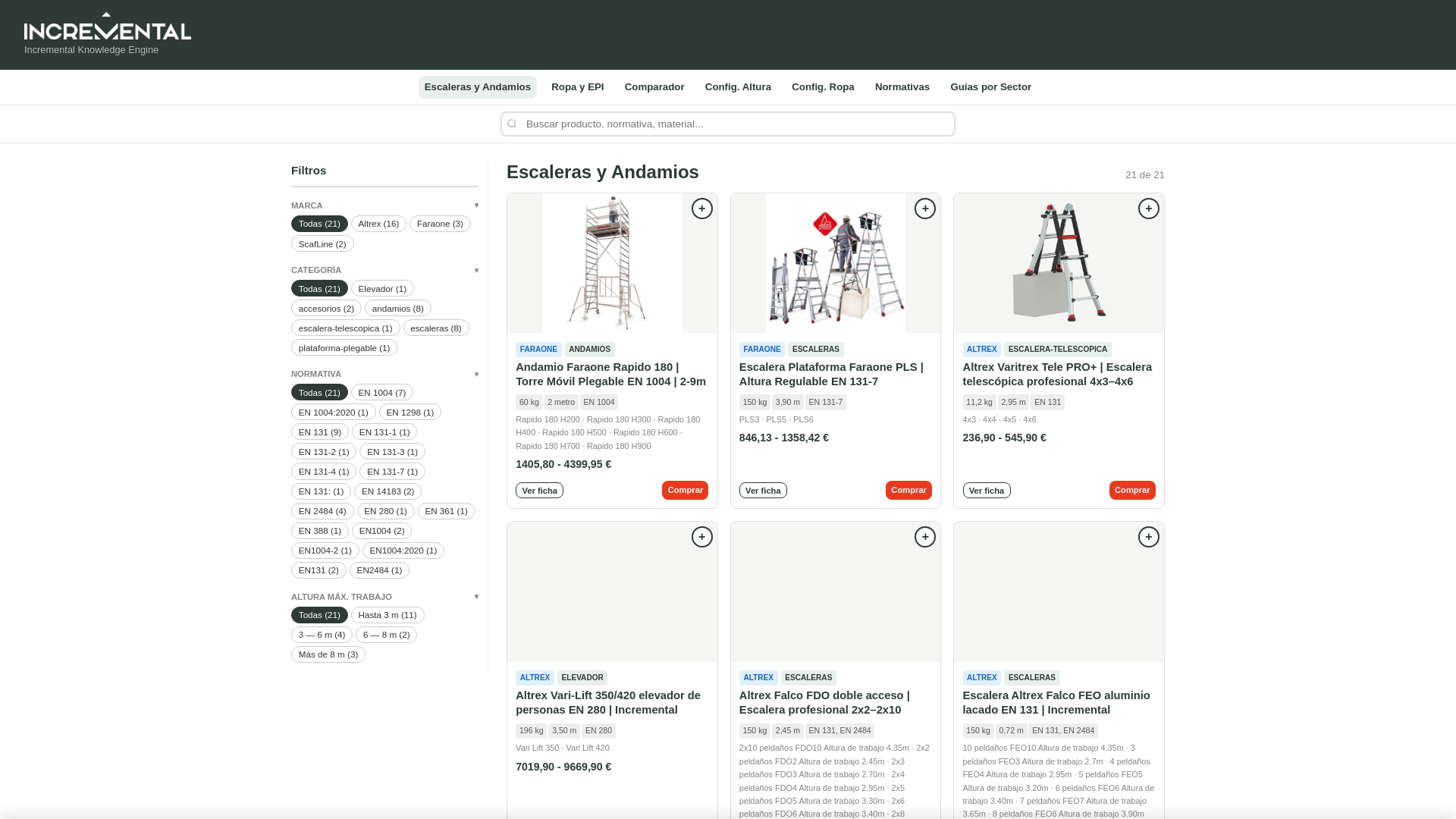Viewport: 1456px width, 819px height.
Task: Filter height Hasta 3 m (11)
Action: click(388, 615)
